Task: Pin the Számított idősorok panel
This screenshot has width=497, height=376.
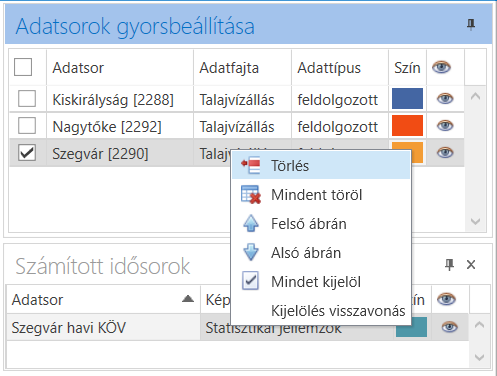Action: 449,265
